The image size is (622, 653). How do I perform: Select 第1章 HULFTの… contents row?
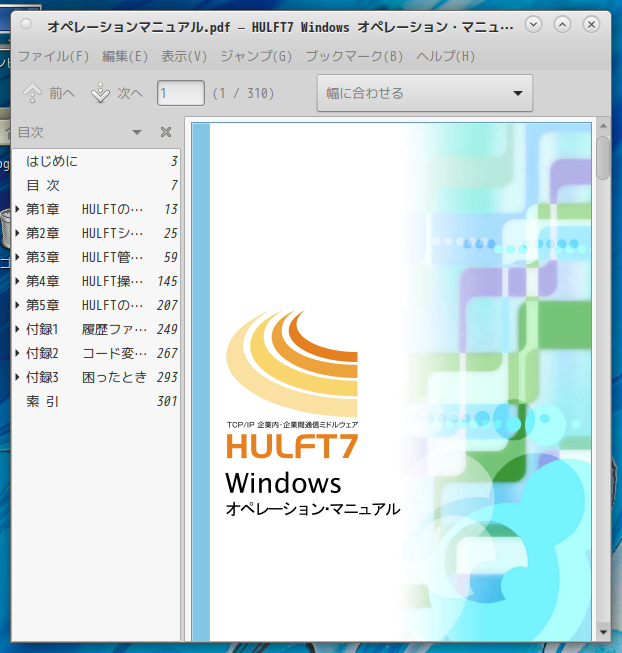coord(96,209)
